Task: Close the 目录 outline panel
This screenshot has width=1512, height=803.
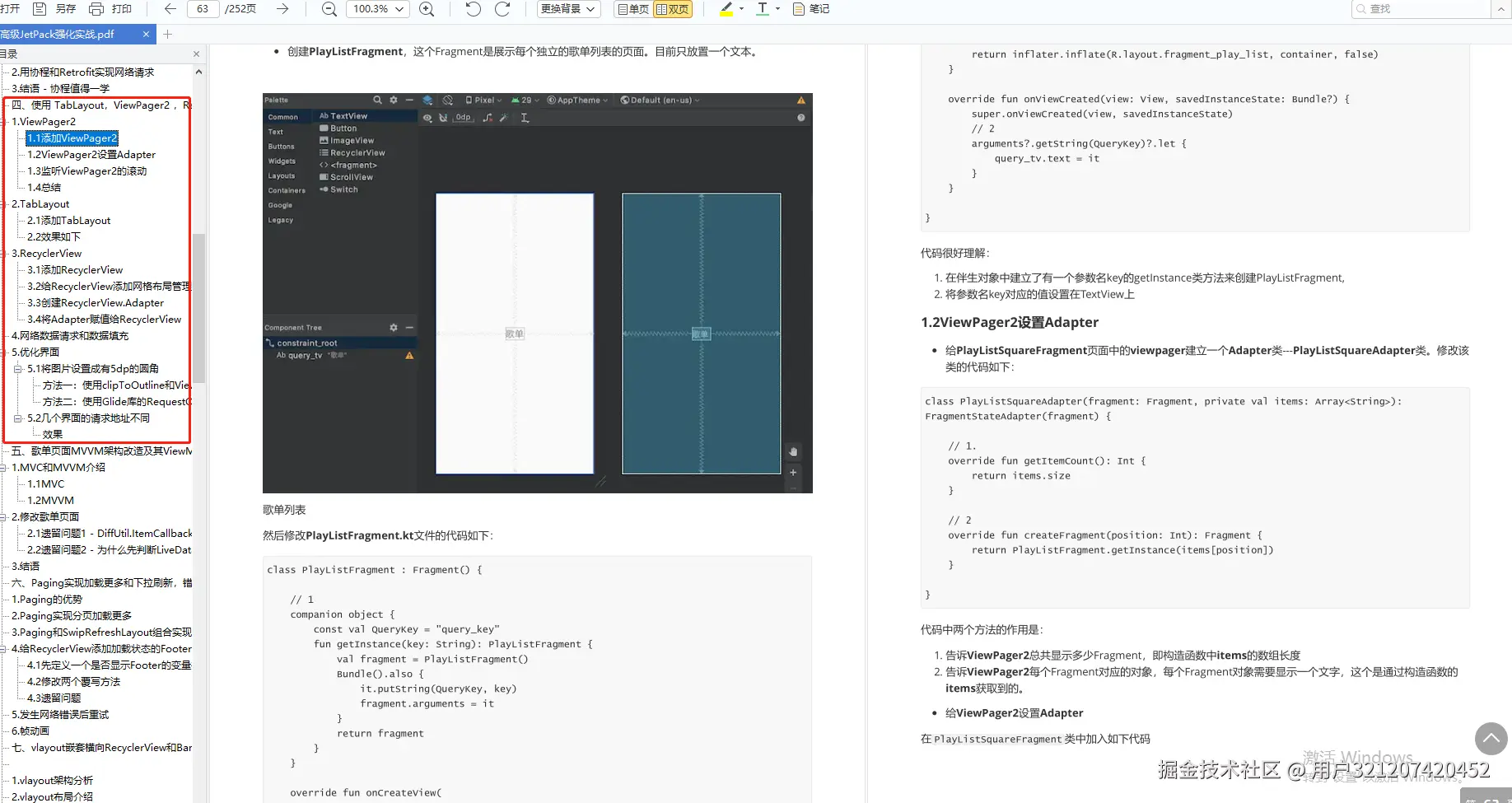Action: 196,54
